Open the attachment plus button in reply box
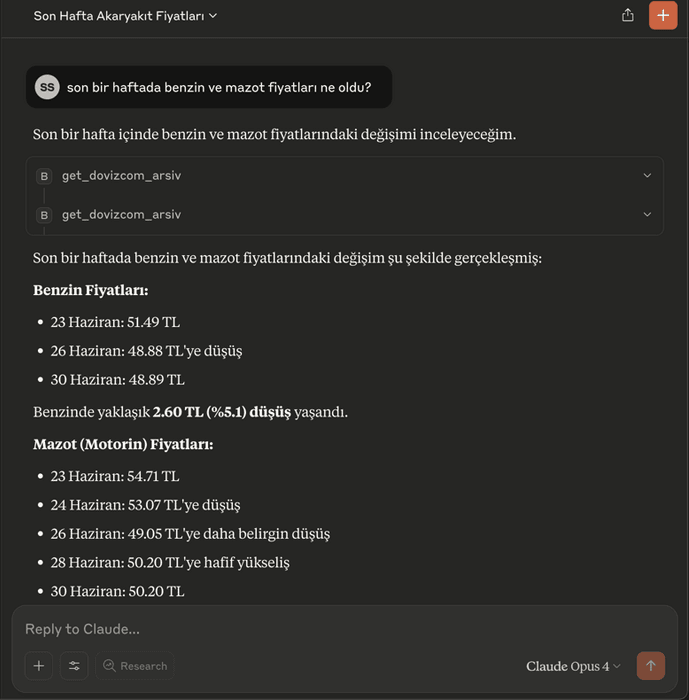 (39, 666)
